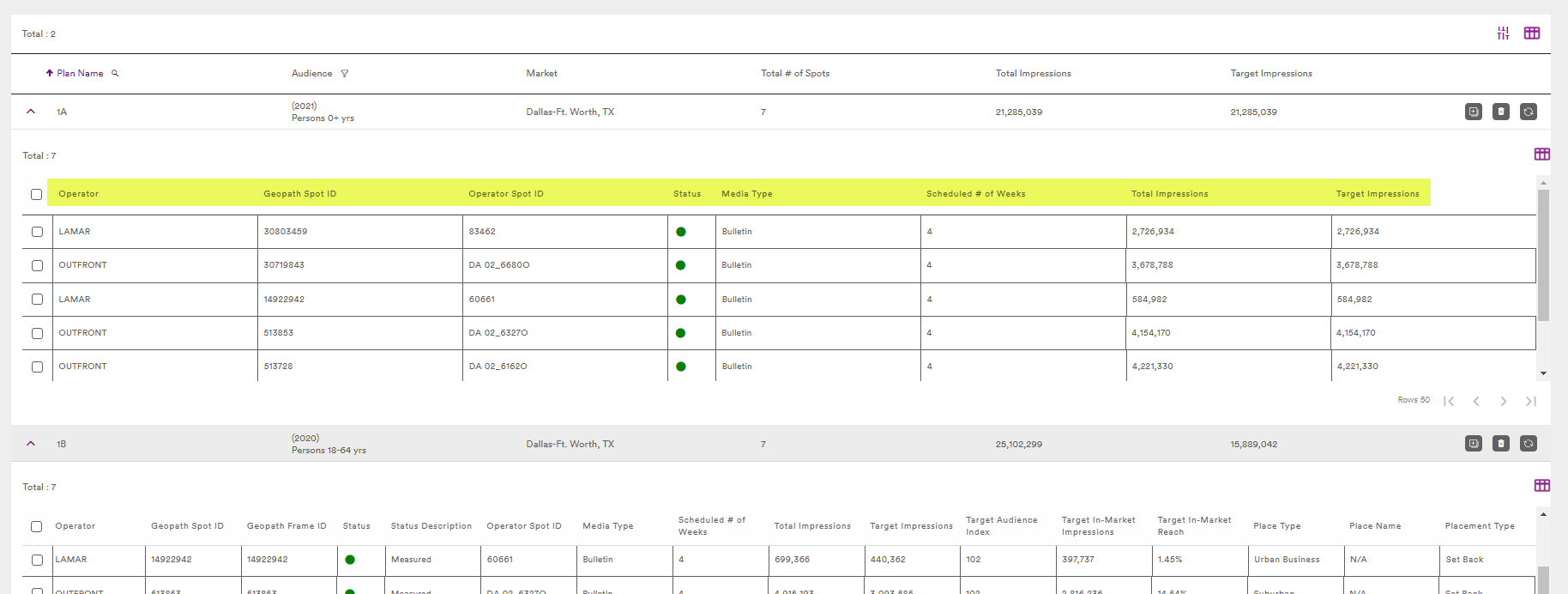Sort by Plan Name column

(80, 73)
